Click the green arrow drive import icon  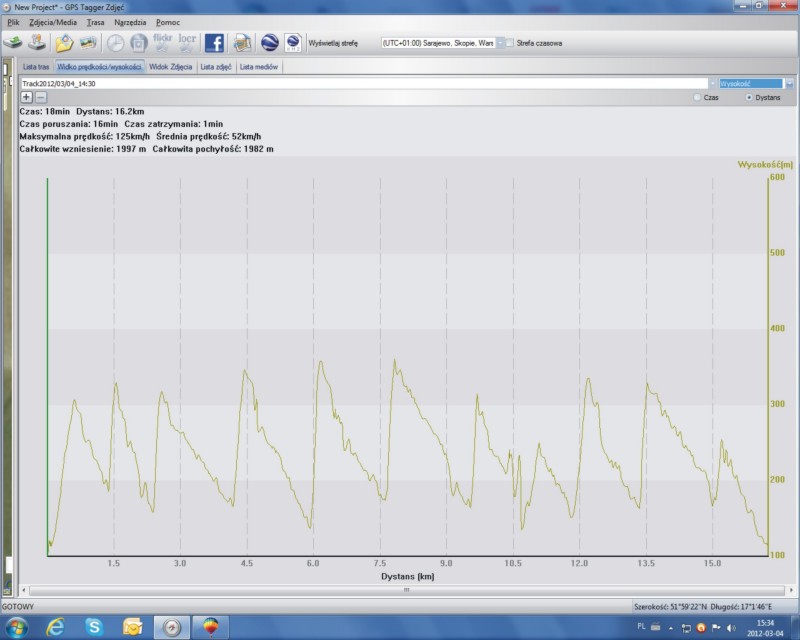click(13, 43)
